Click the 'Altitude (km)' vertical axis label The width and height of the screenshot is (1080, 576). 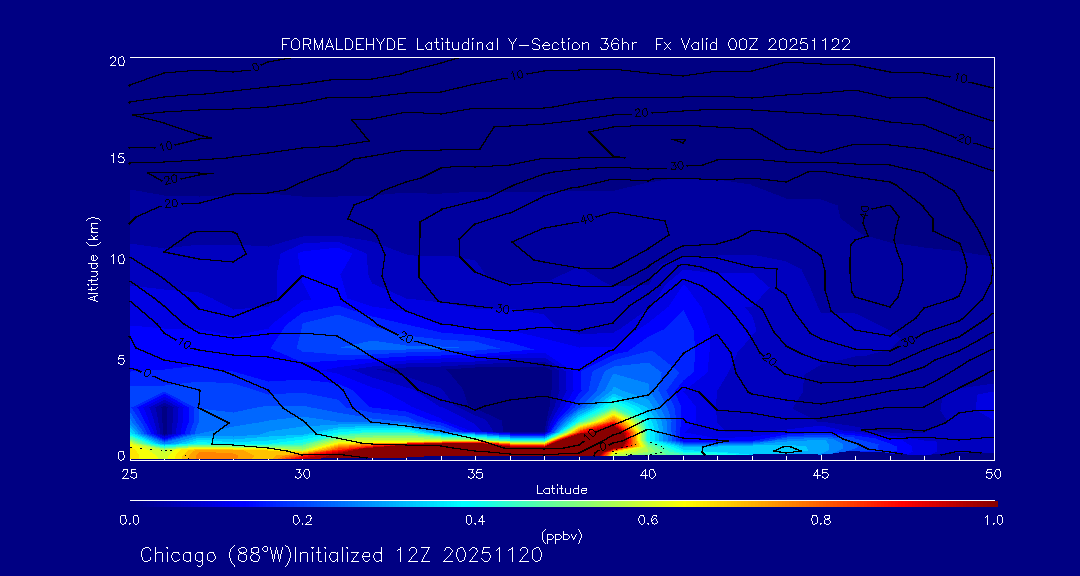pos(93,258)
